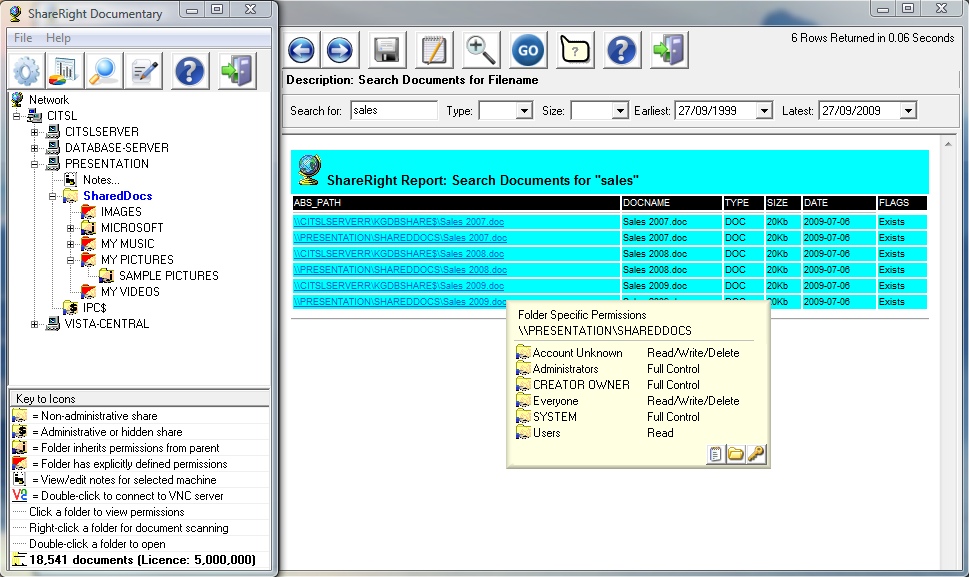
Task: Select the MY VIDEOS folder
Action: (130, 292)
